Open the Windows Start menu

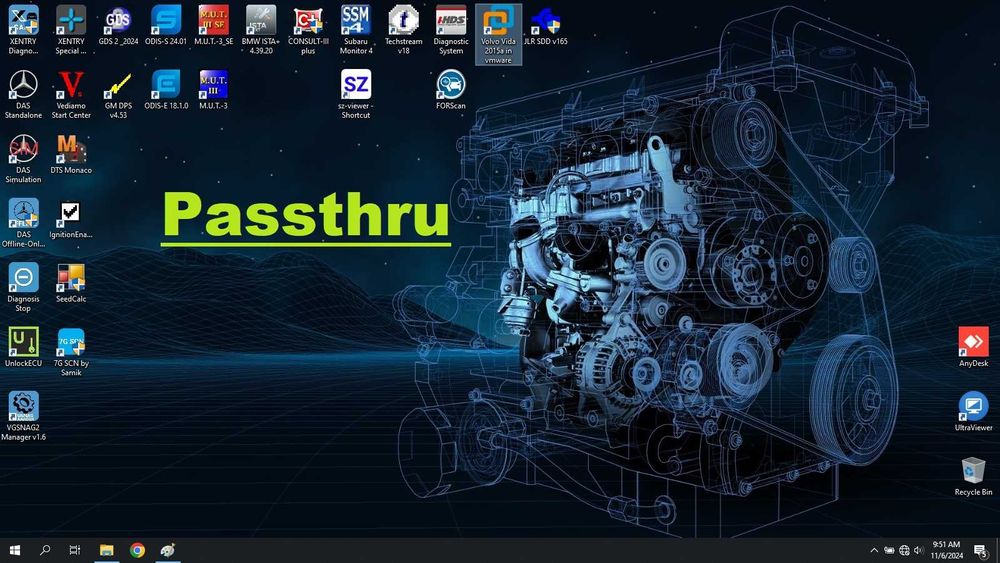coord(15,550)
